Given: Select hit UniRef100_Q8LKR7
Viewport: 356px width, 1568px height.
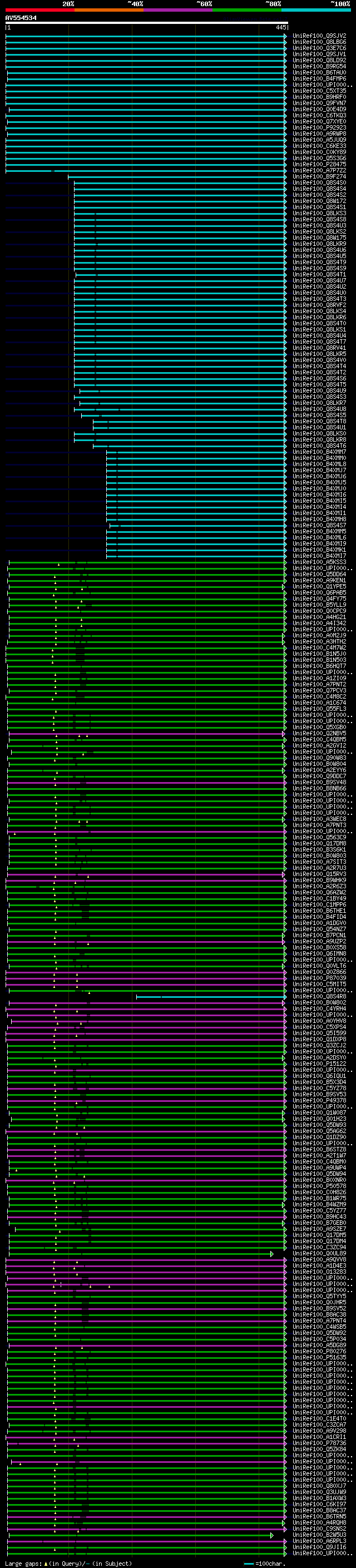Looking at the screenshot, I should (319, 403).
